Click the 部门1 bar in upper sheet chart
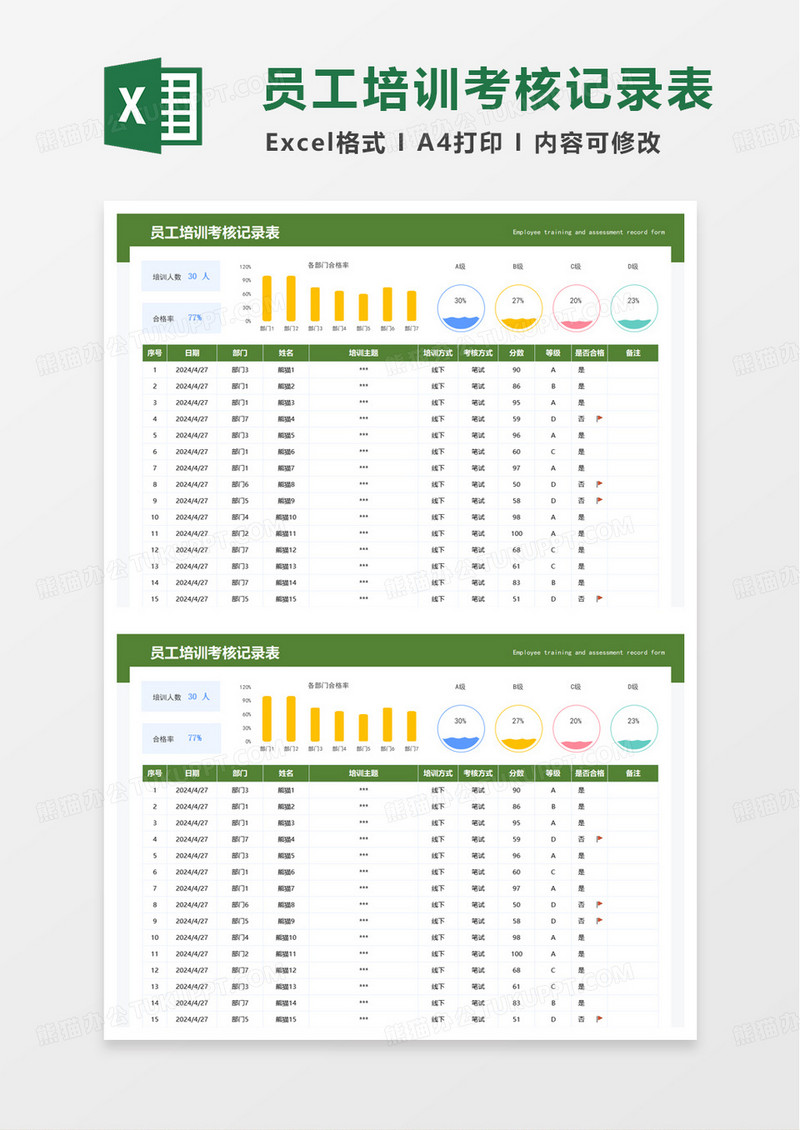Viewport: 800px width, 1130px height. (267, 298)
